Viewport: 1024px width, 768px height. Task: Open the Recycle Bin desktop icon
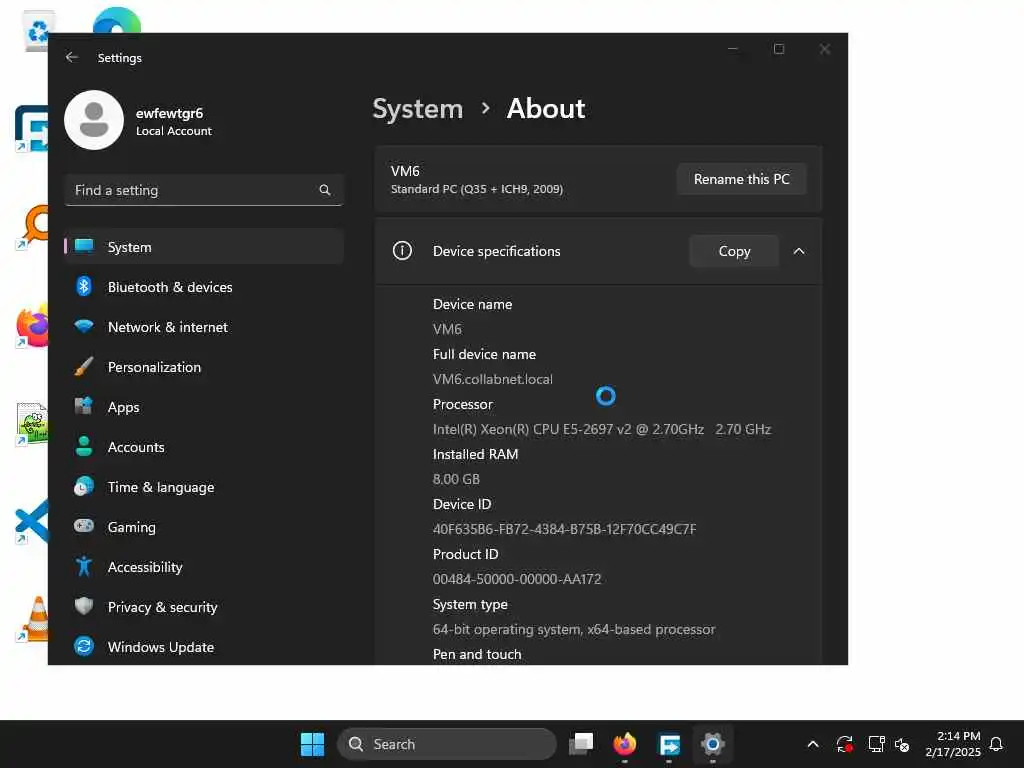point(37,31)
